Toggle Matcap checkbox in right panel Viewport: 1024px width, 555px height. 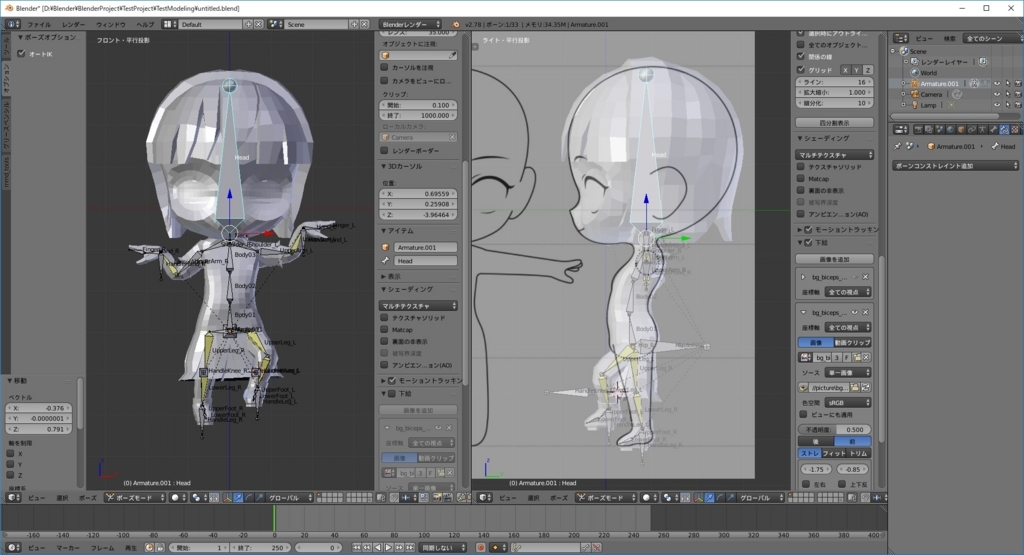801,178
